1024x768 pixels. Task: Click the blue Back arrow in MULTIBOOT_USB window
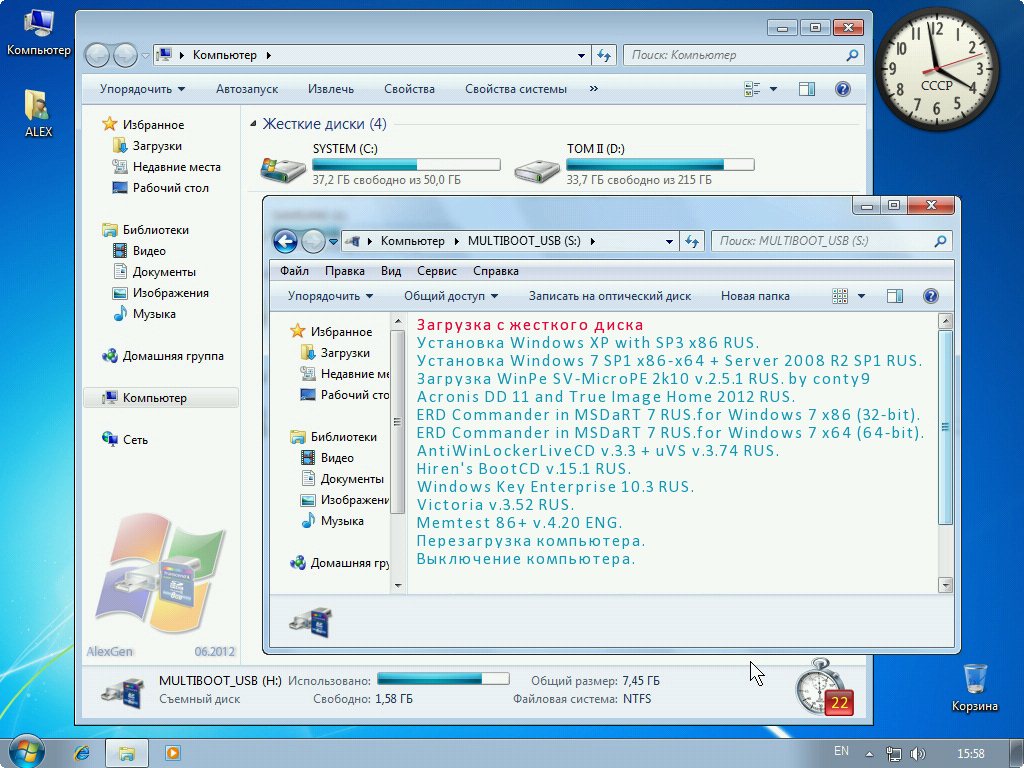click(285, 241)
